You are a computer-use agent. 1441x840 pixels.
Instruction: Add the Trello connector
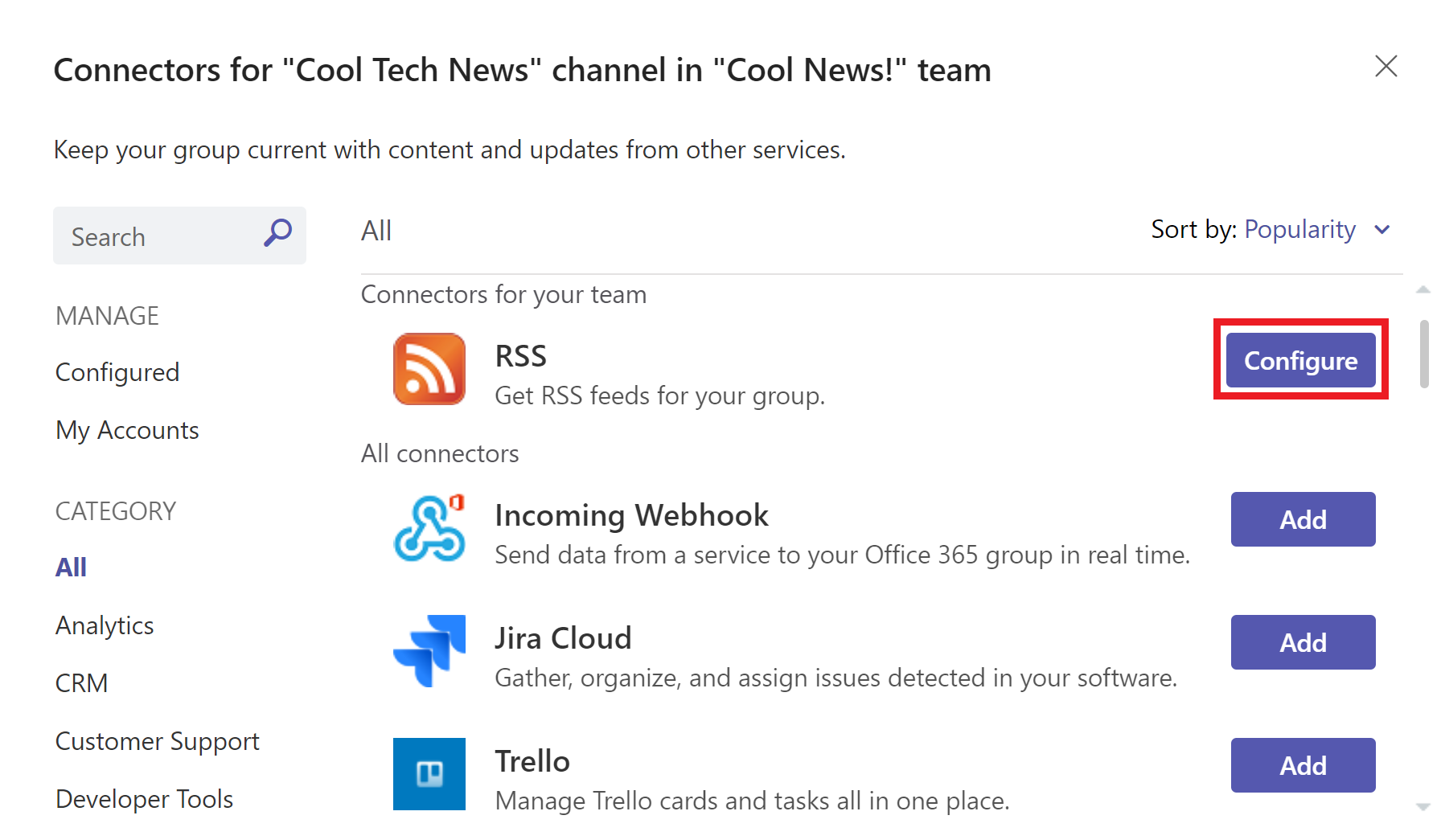click(1303, 765)
